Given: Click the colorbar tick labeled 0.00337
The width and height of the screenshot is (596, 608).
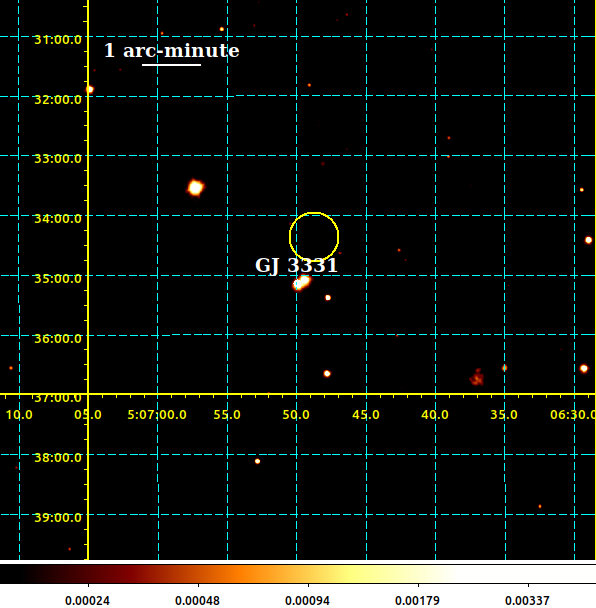Looking at the screenshot, I should 527,601.
